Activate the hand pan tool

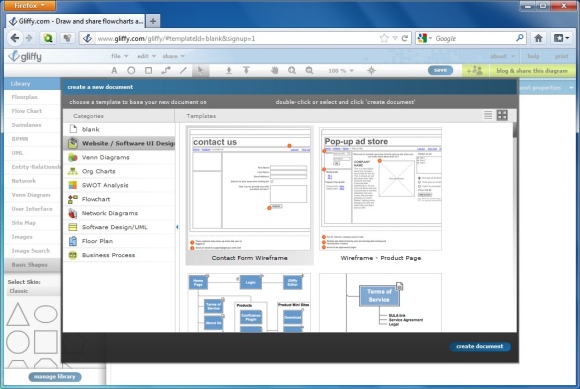tap(274, 70)
